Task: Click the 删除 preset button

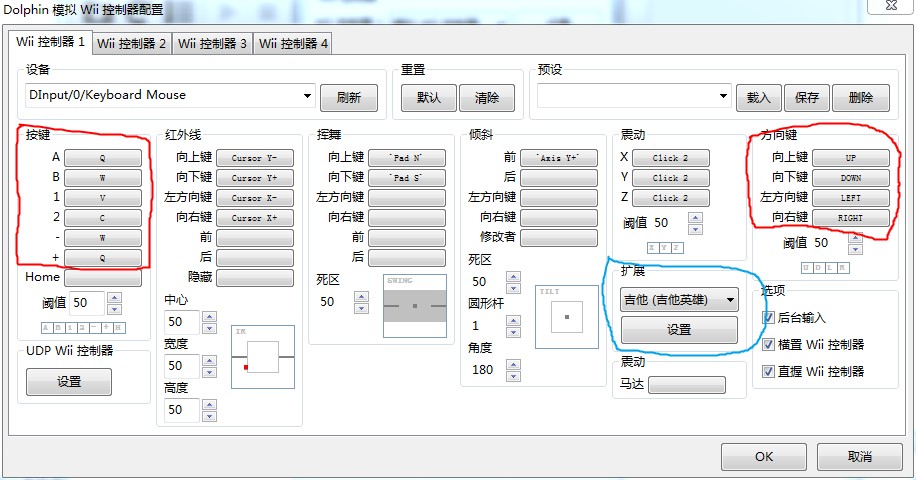Action: (861, 98)
